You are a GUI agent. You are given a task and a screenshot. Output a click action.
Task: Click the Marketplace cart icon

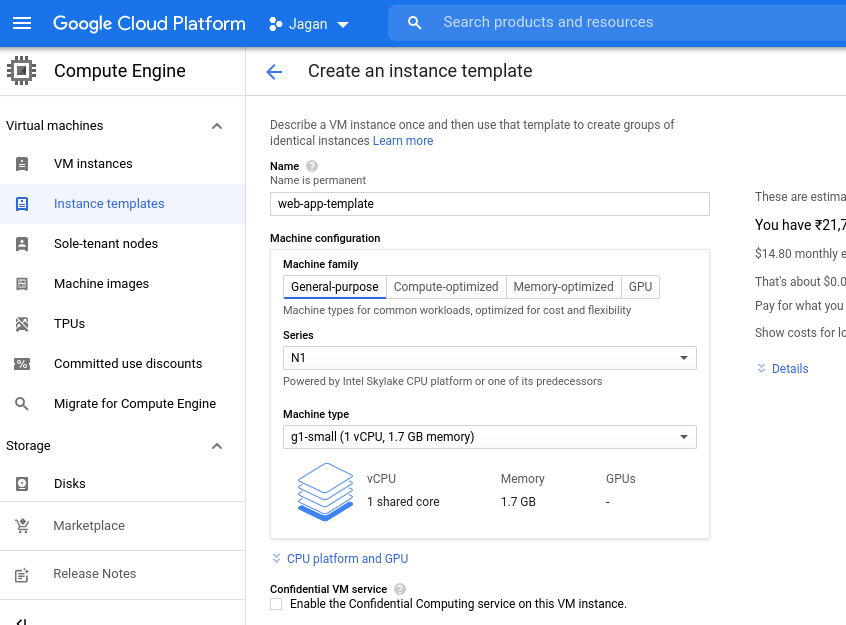point(22,526)
